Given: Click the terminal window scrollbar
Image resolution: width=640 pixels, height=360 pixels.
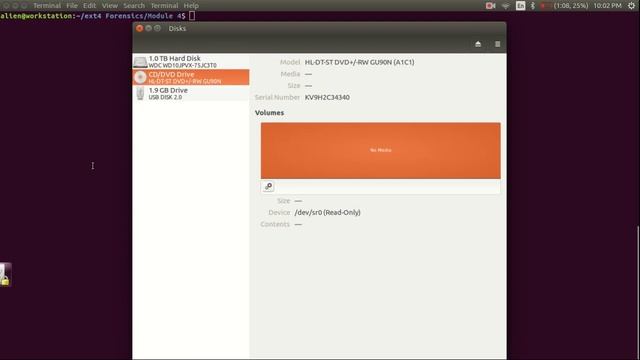Looking at the screenshot, I should click(638, 292).
